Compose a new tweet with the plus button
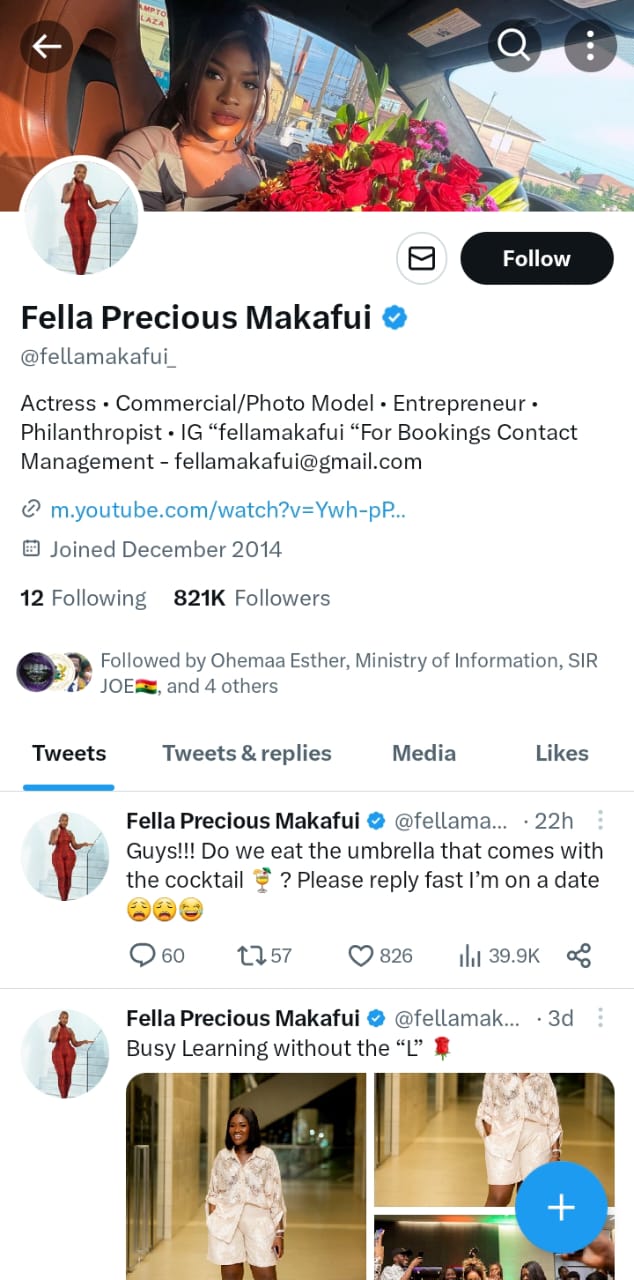 click(x=561, y=1207)
